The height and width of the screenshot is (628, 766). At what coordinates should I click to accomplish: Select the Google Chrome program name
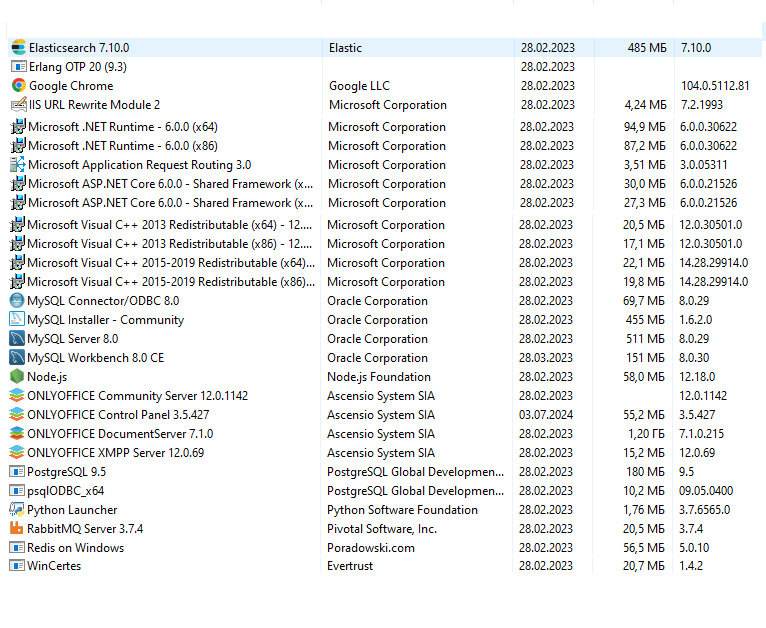(71, 86)
